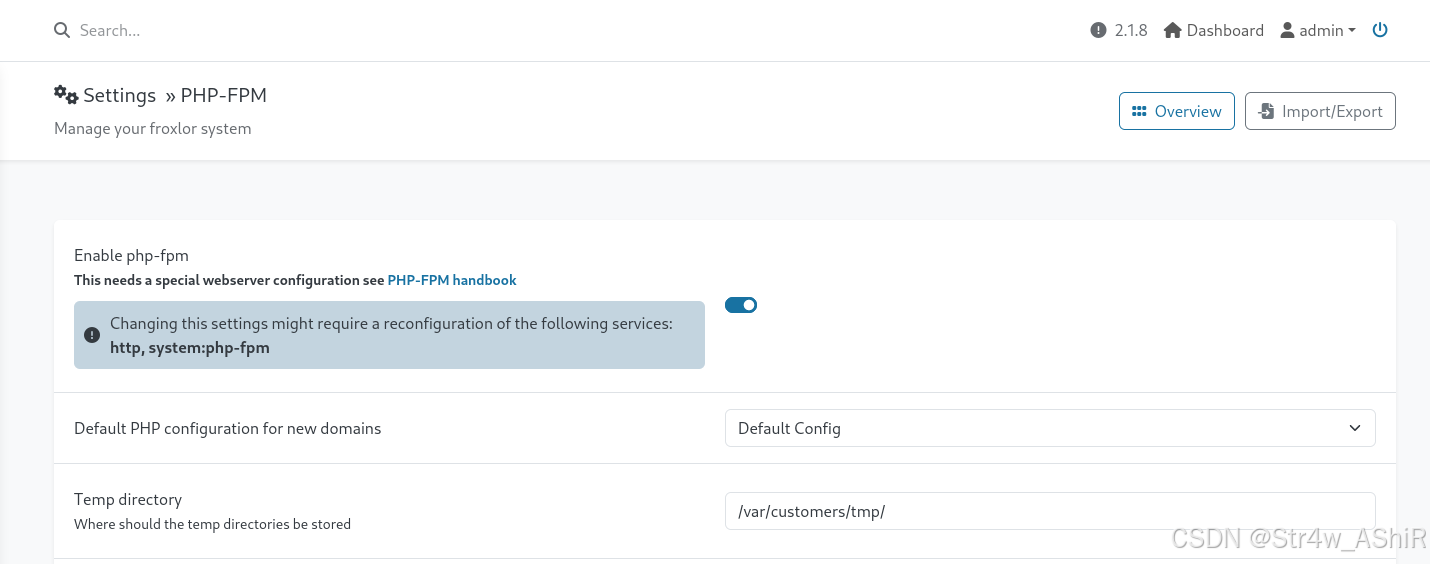Click the Dashboard home icon
The image size is (1430, 564).
click(1173, 31)
